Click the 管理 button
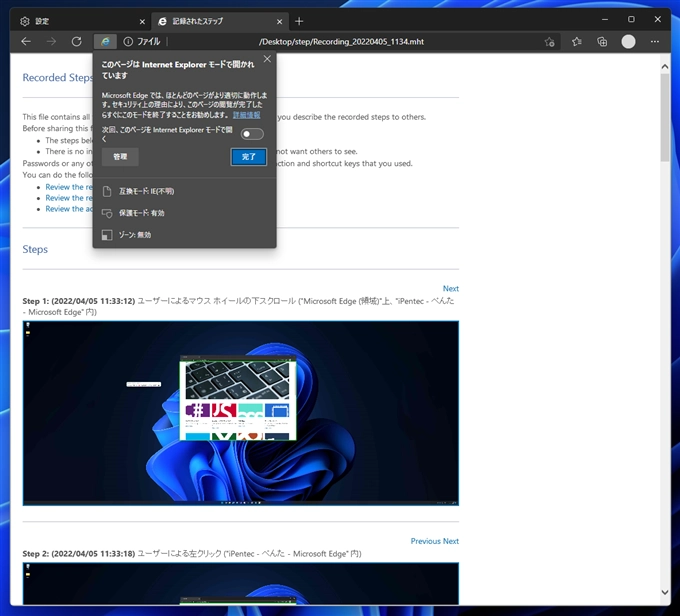Image resolution: width=680 pixels, height=616 pixels. point(120,157)
